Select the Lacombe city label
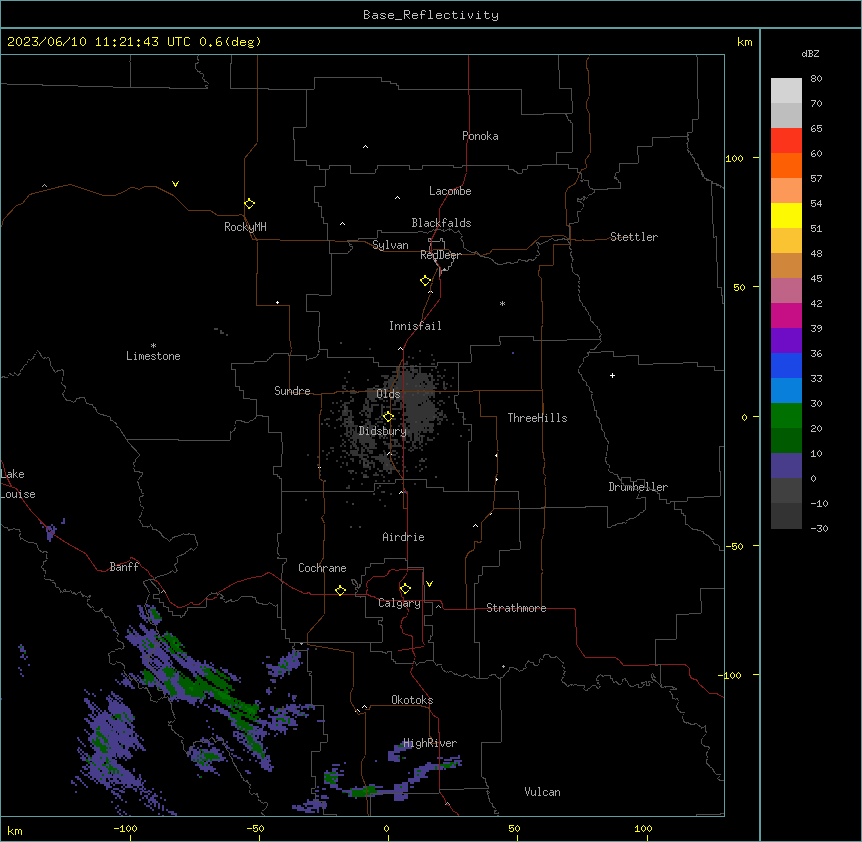Viewport: 862px width, 842px height. (x=450, y=191)
